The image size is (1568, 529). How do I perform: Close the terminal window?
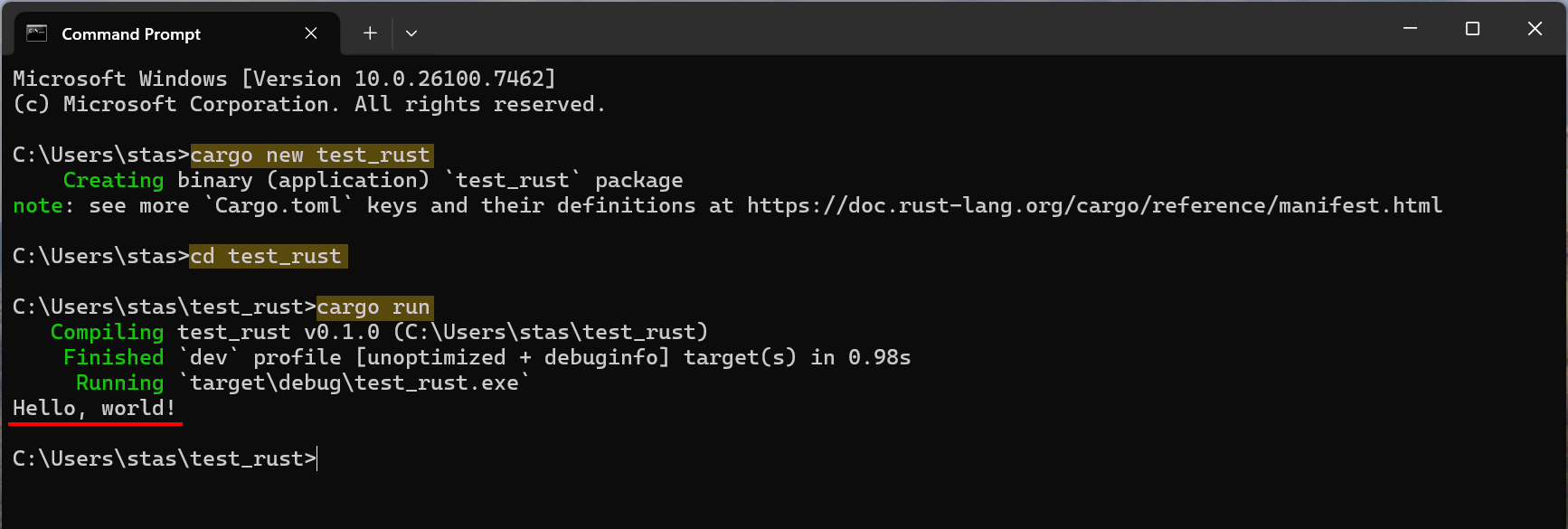point(1535,29)
